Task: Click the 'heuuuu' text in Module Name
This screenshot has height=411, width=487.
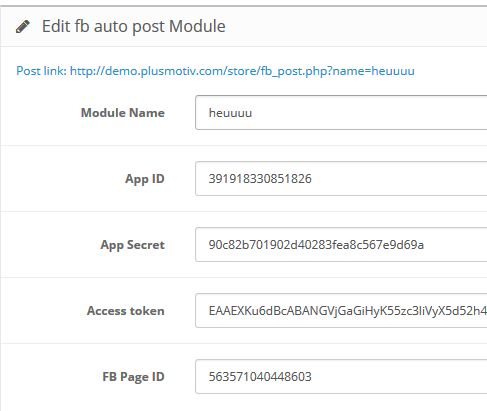Action: [230, 113]
